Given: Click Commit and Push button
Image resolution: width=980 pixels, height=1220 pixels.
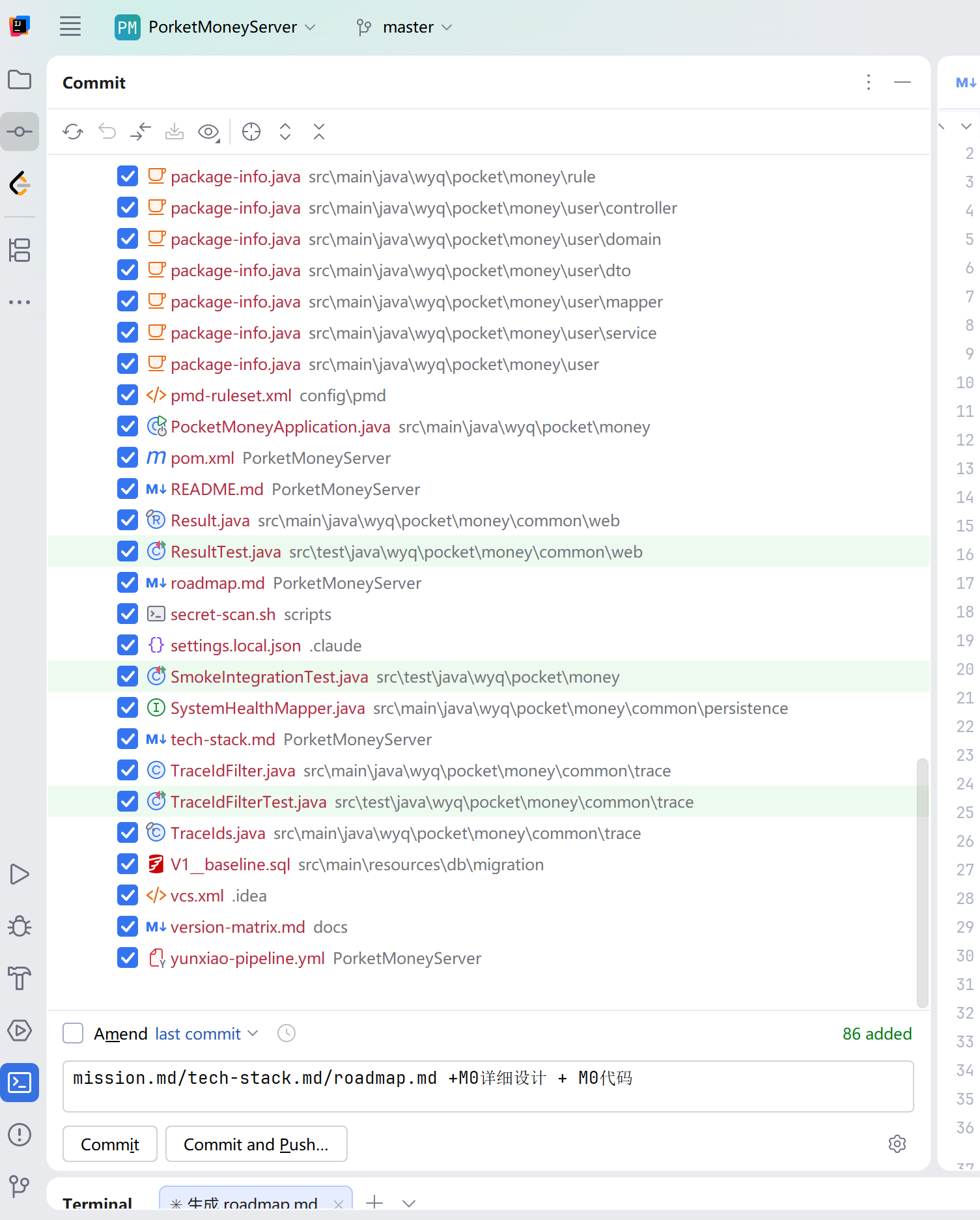Looking at the screenshot, I should click(256, 1144).
